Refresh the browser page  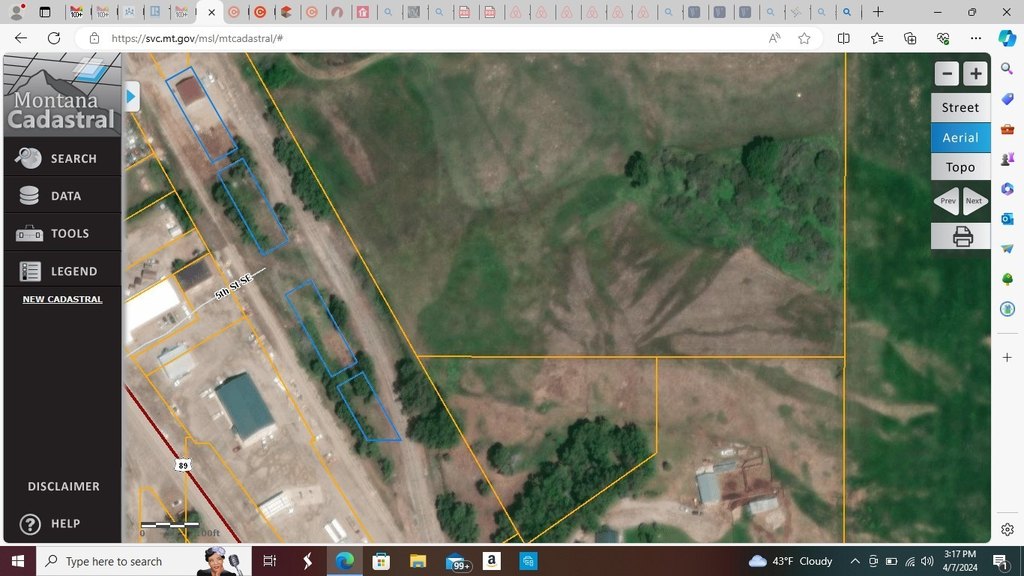tap(54, 38)
